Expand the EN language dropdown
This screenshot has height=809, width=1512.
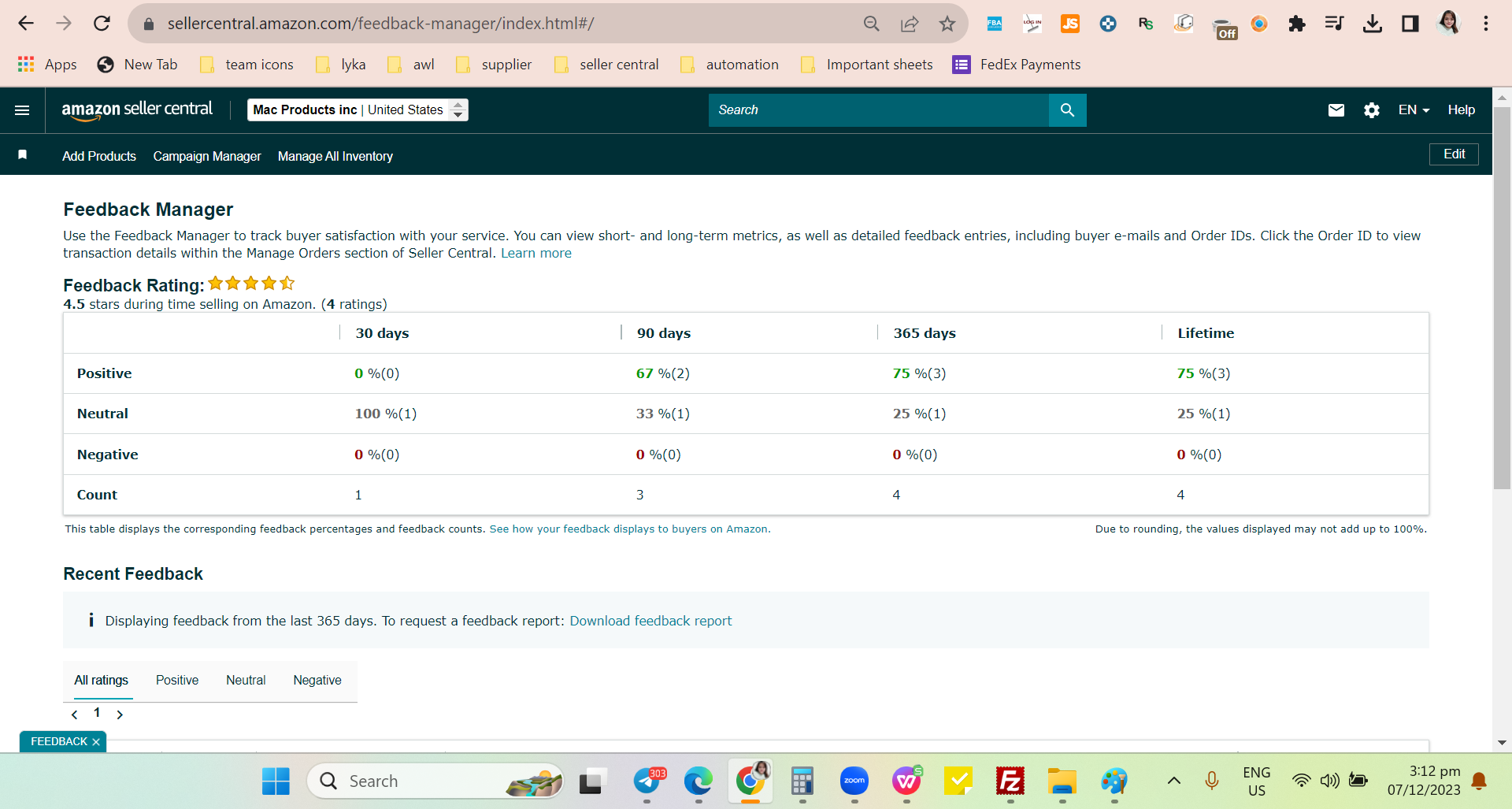(x=1414, y=110)
